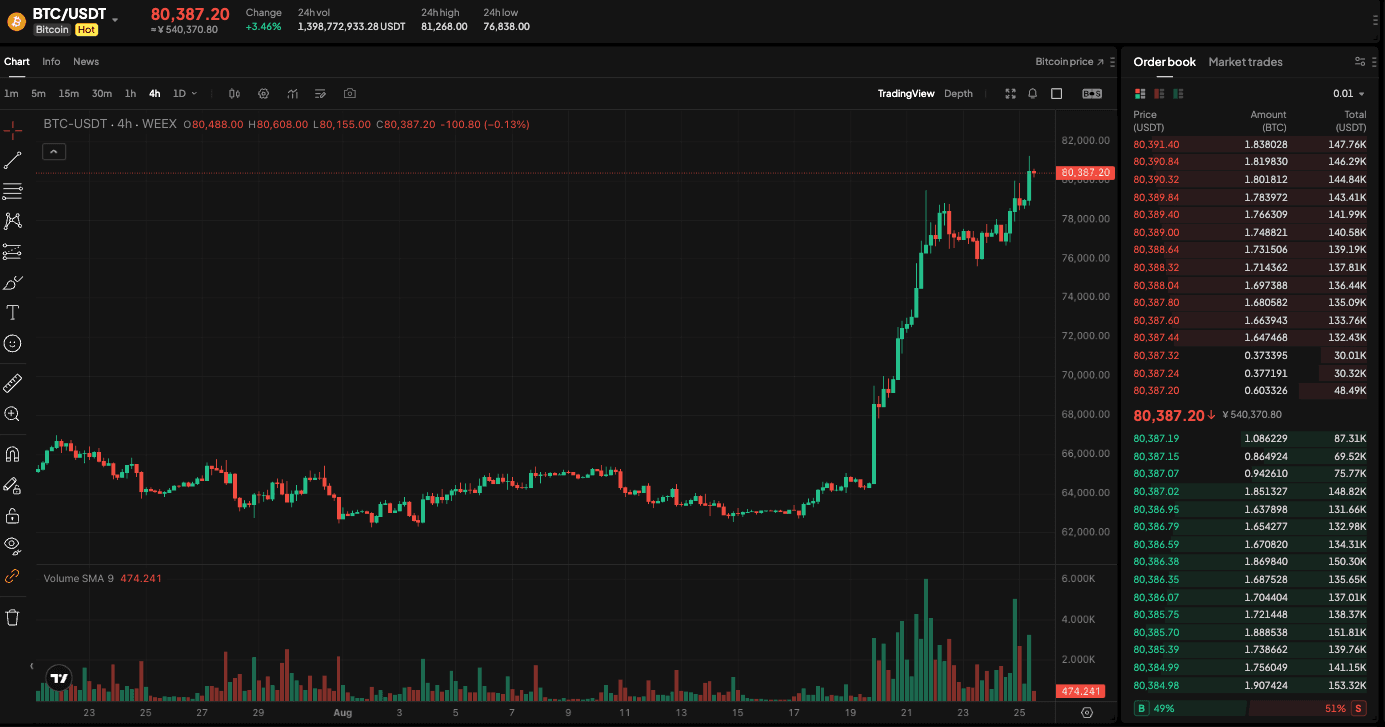Toggle lock all drawings

pos(13,516)
